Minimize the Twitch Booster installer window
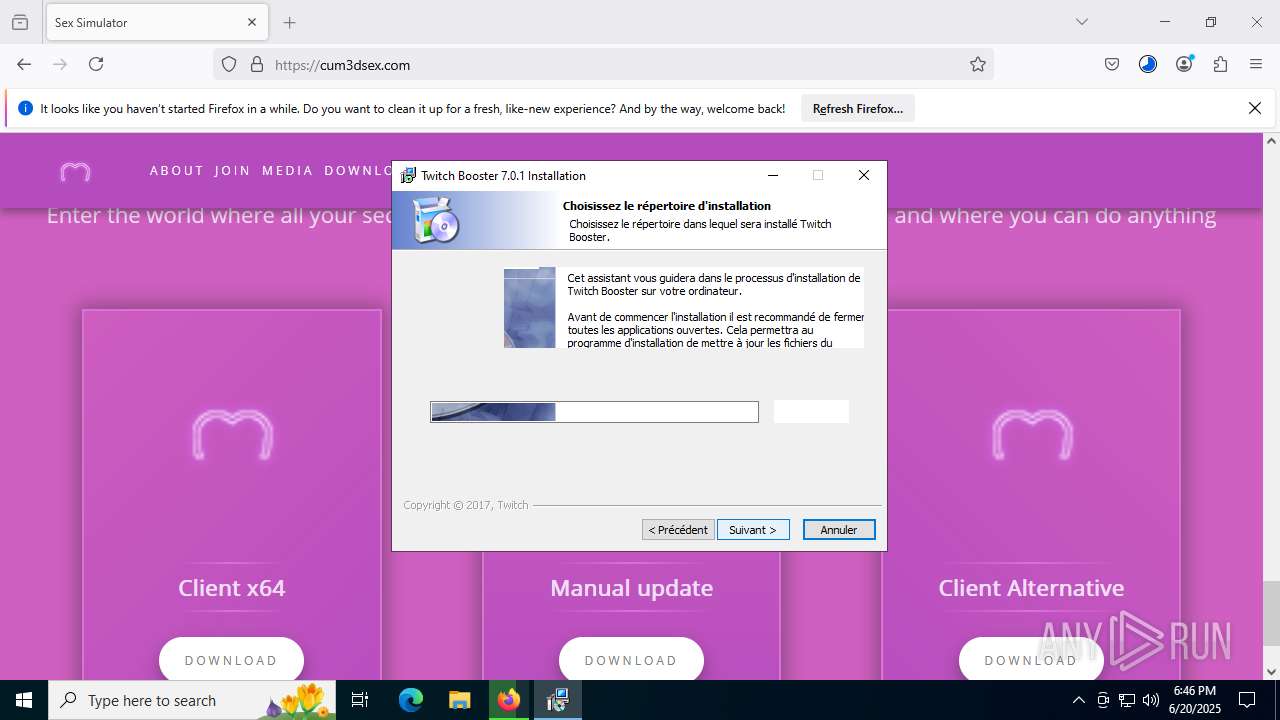 click(772, 175)
